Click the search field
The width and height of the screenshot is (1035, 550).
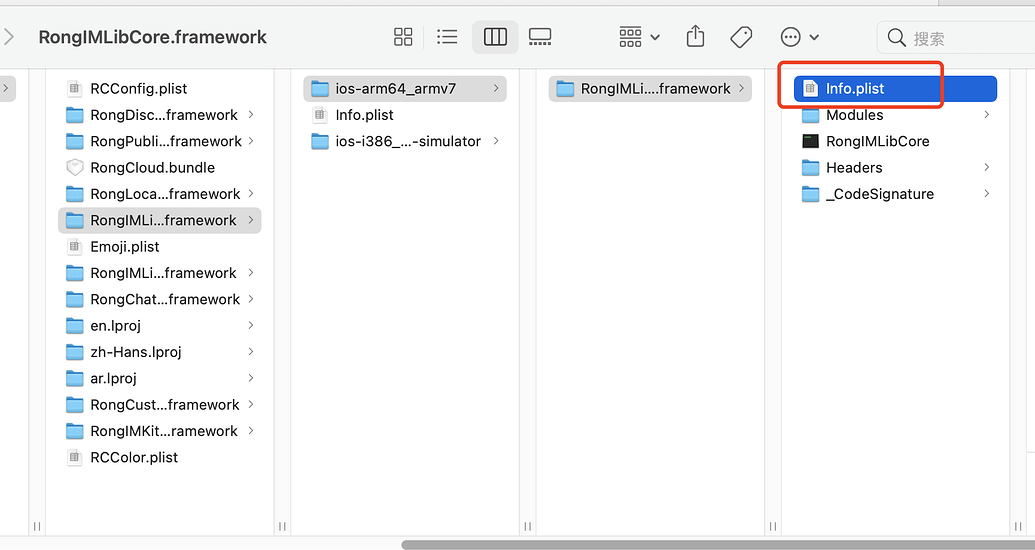tap(956, 38)
